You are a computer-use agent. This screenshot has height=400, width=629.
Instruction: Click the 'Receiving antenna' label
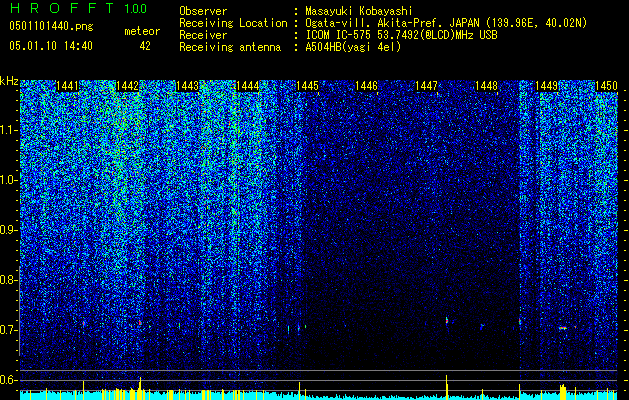230,47
